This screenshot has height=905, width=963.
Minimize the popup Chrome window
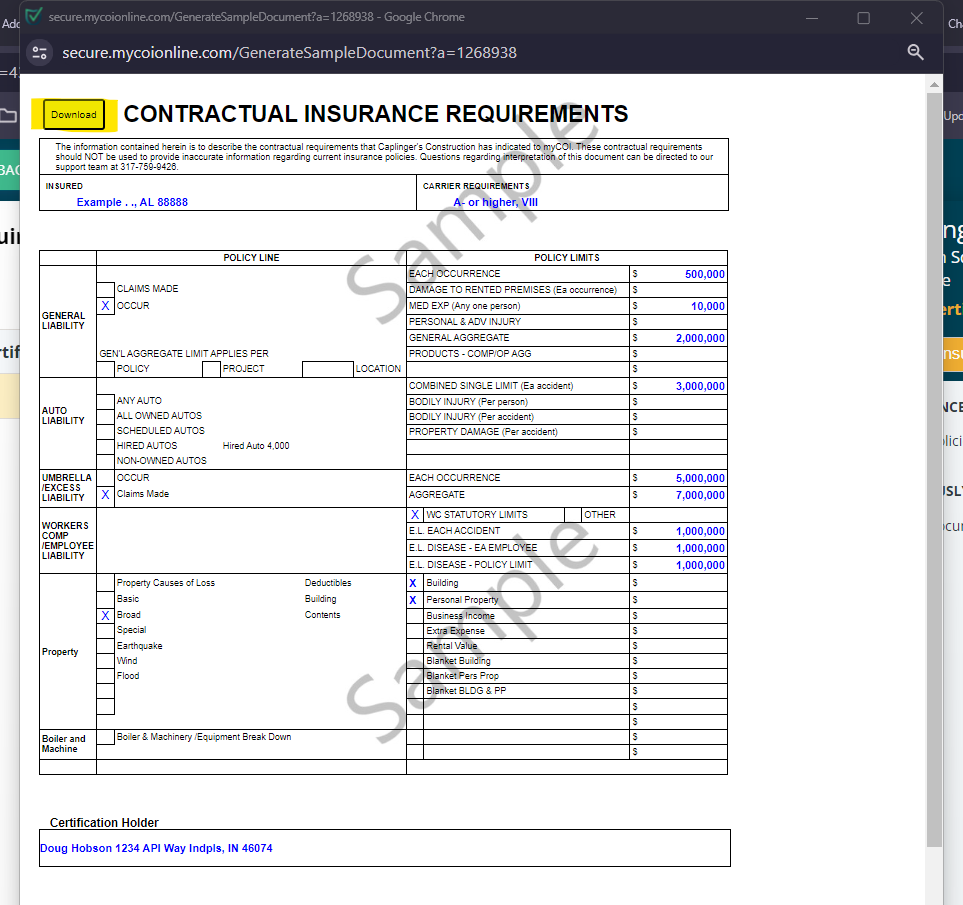[810, 18]
